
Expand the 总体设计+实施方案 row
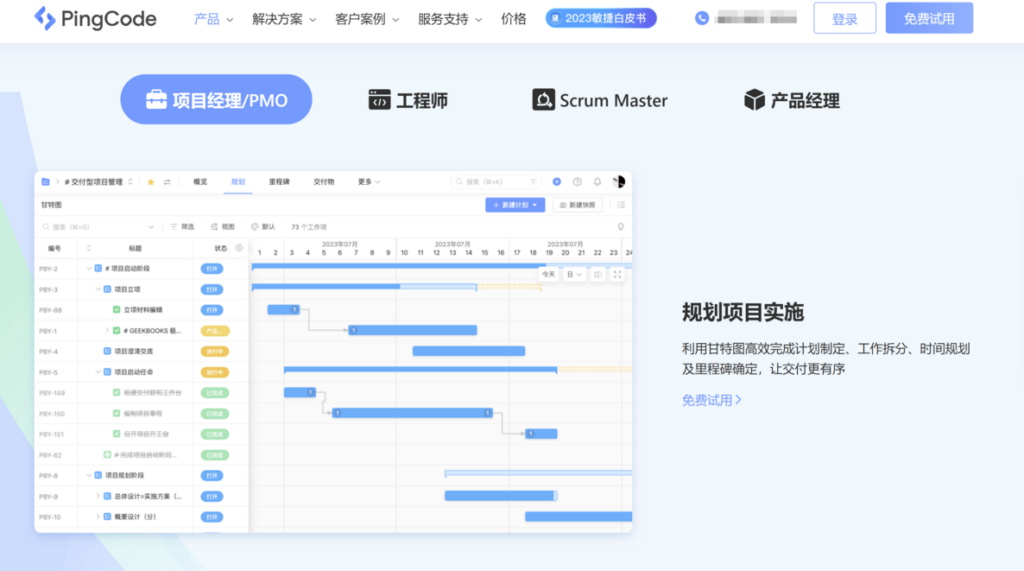coord(98,496)
